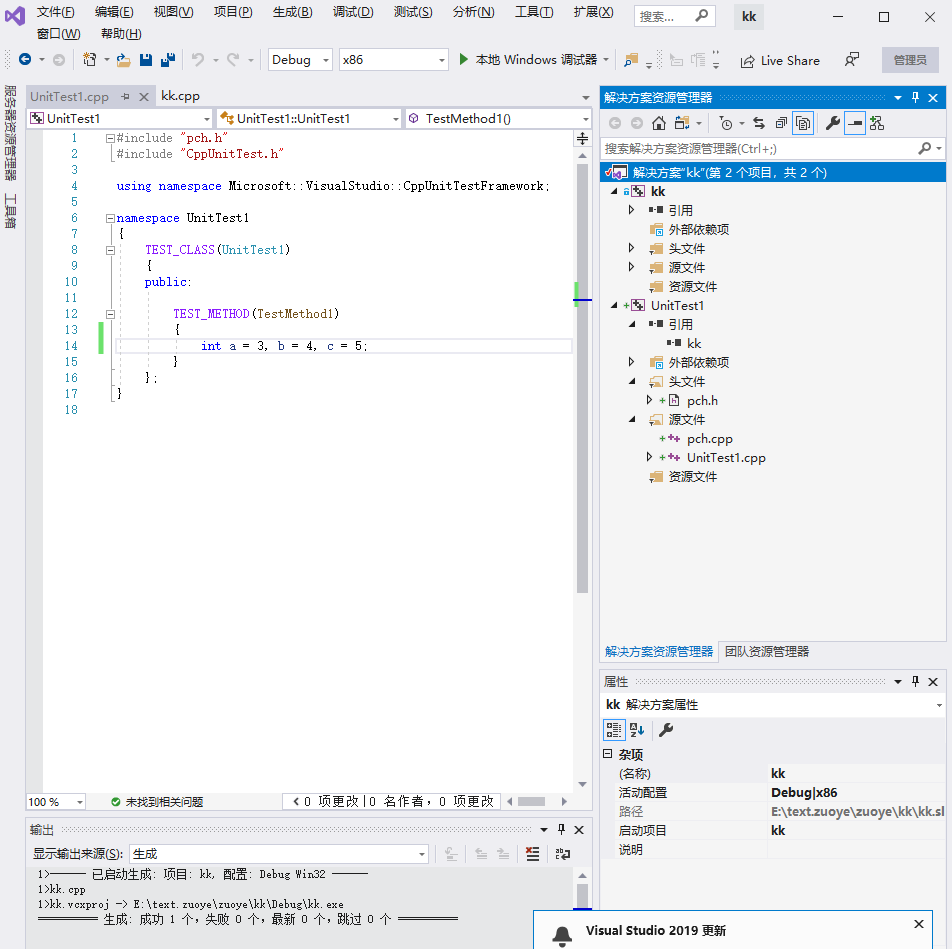Clear all output with the clear icon

533,854
